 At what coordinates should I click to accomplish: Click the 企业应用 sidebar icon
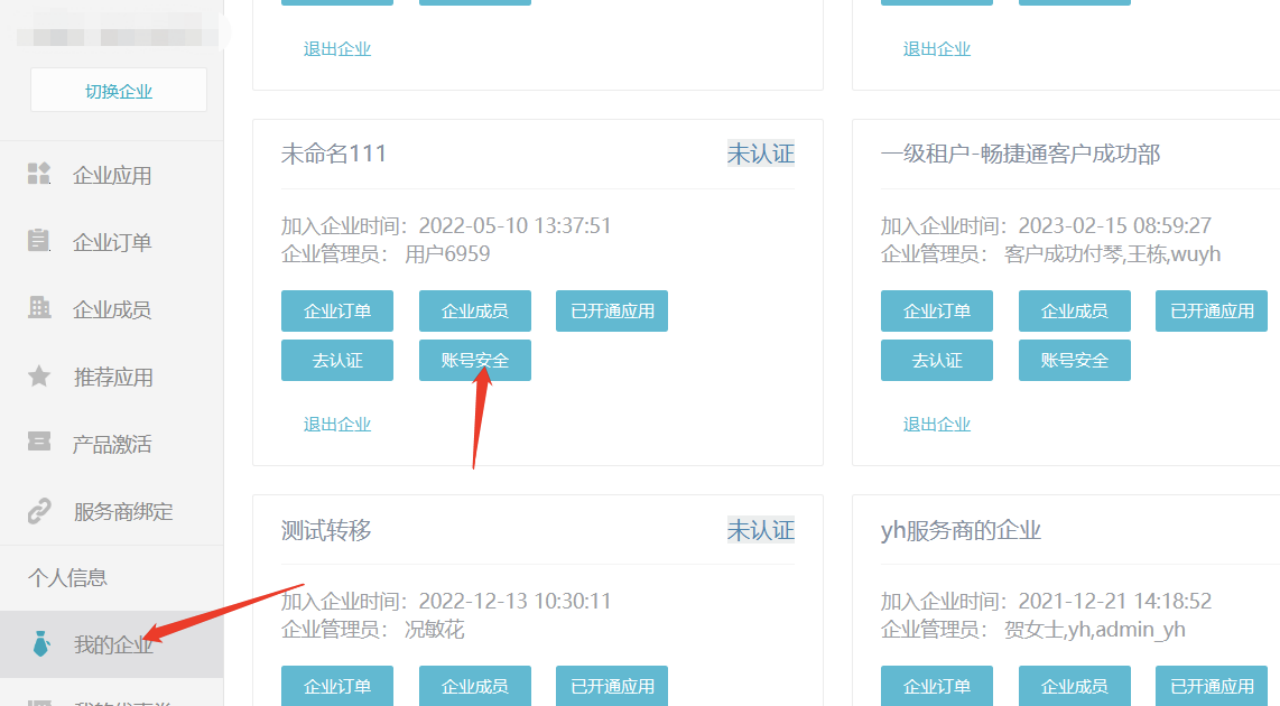pyautogui.click(x=39, y=174)
